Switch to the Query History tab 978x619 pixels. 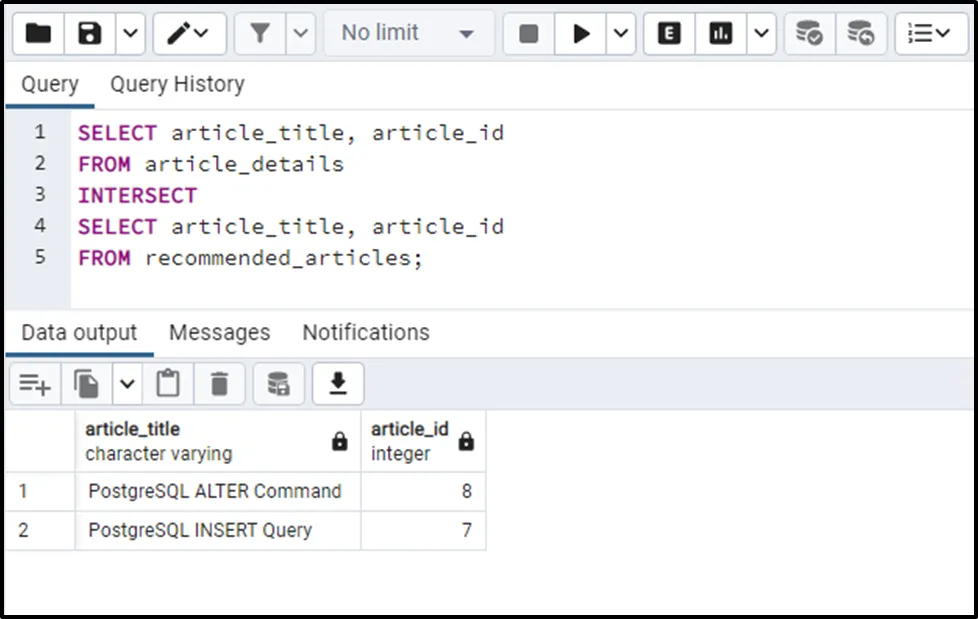[x=177, y=85]
